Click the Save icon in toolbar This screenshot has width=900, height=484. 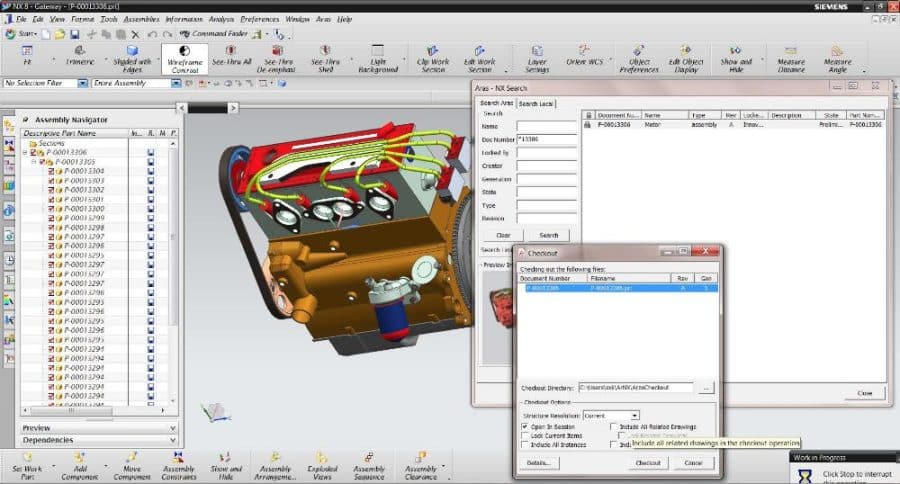pyautogui.click(x=75, y=34)
